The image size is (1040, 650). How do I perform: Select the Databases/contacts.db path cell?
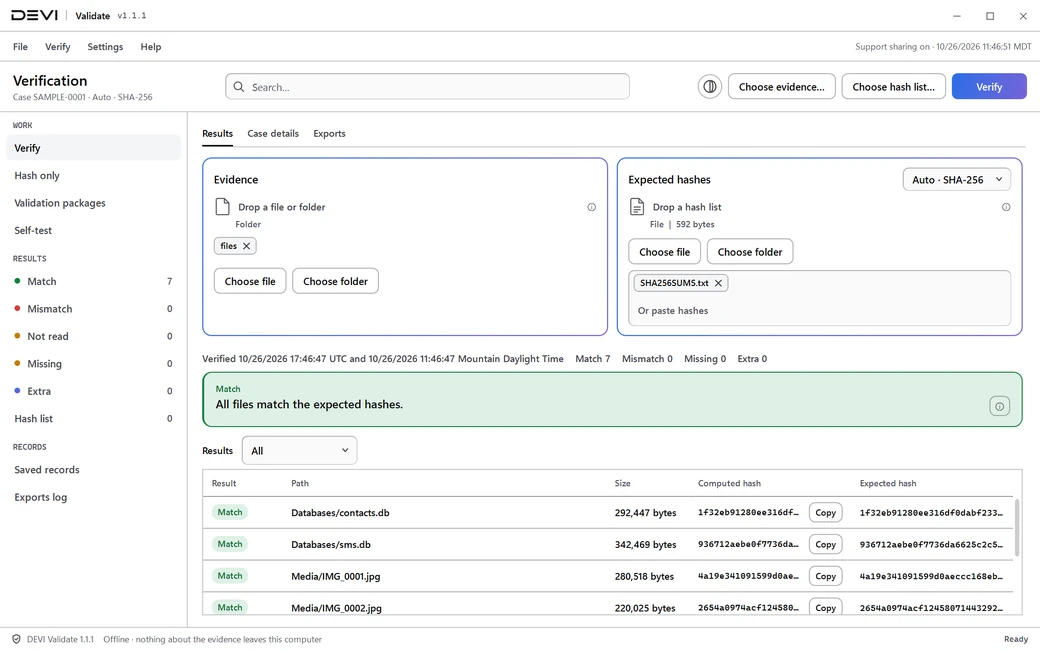pos(340,513)
